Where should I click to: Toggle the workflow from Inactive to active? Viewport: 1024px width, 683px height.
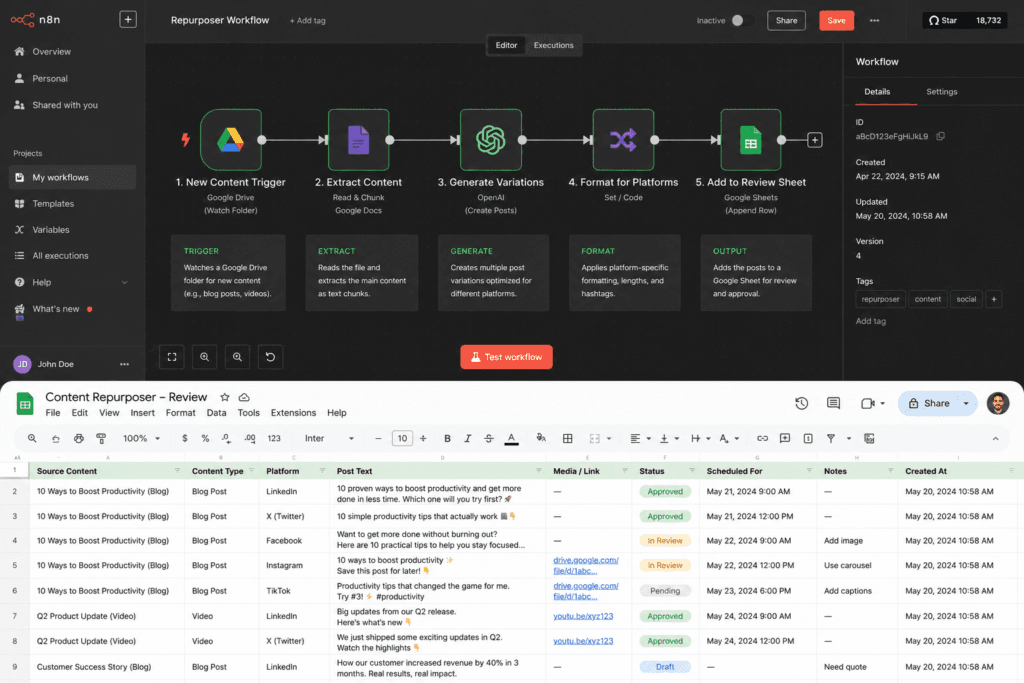click(x=743, y=20)
